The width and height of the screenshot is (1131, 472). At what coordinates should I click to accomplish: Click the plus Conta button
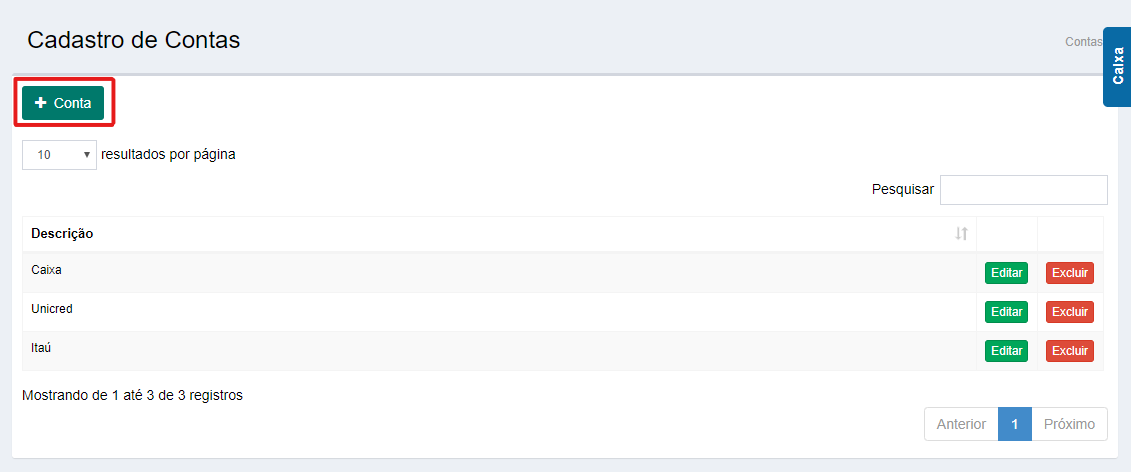coord(63,103)
